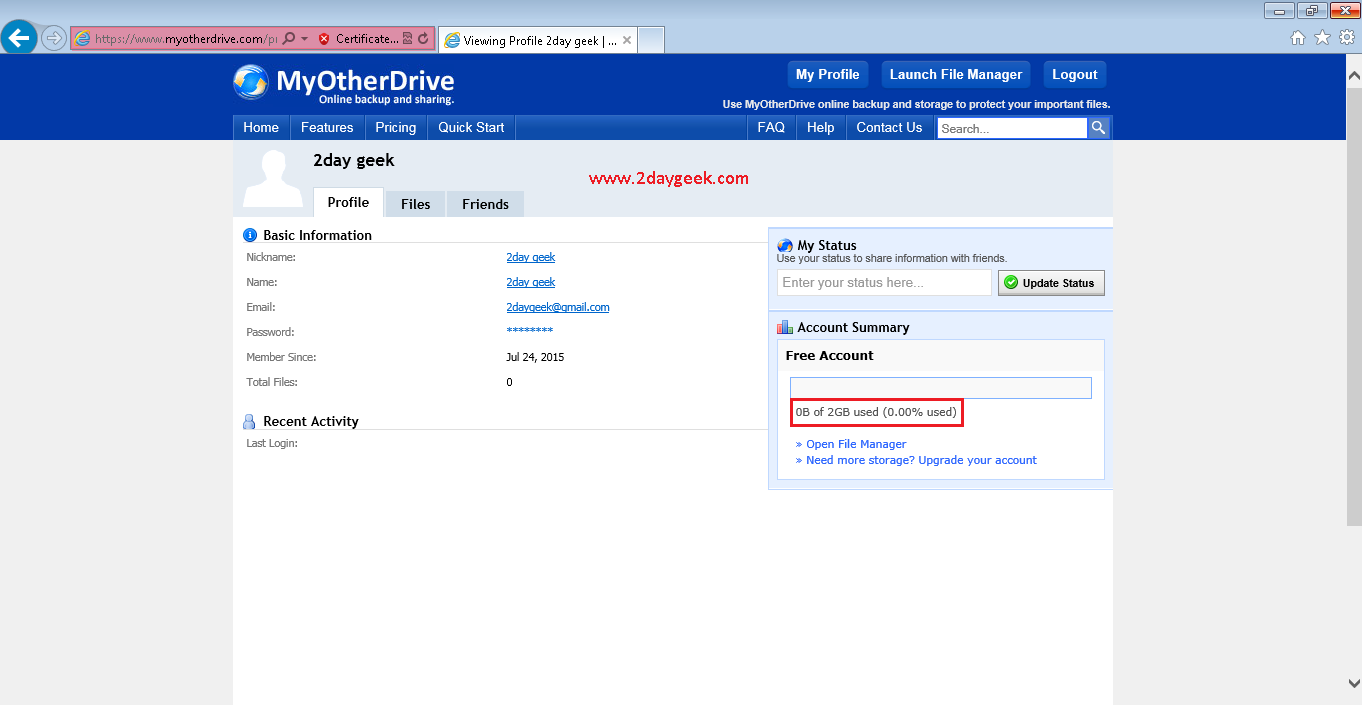Viewport: 1362px width, 705px height.
Task: Click the My Profile button
Action: click(x=827, y=74)
